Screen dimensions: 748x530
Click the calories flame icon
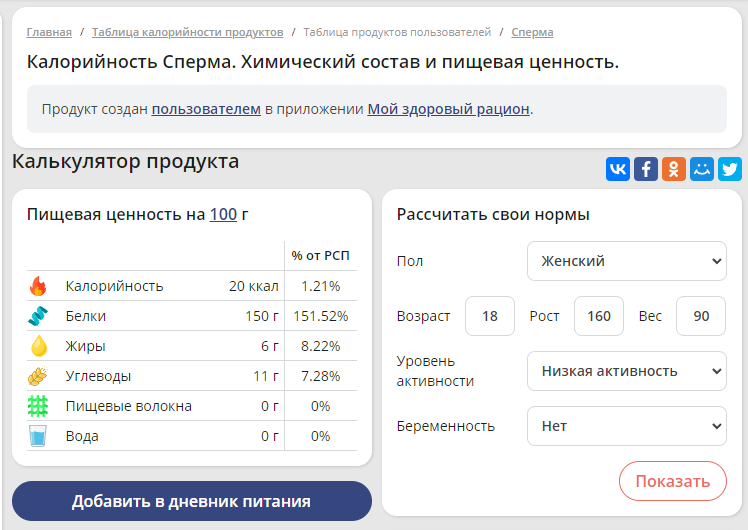click(x=38, y=286)
